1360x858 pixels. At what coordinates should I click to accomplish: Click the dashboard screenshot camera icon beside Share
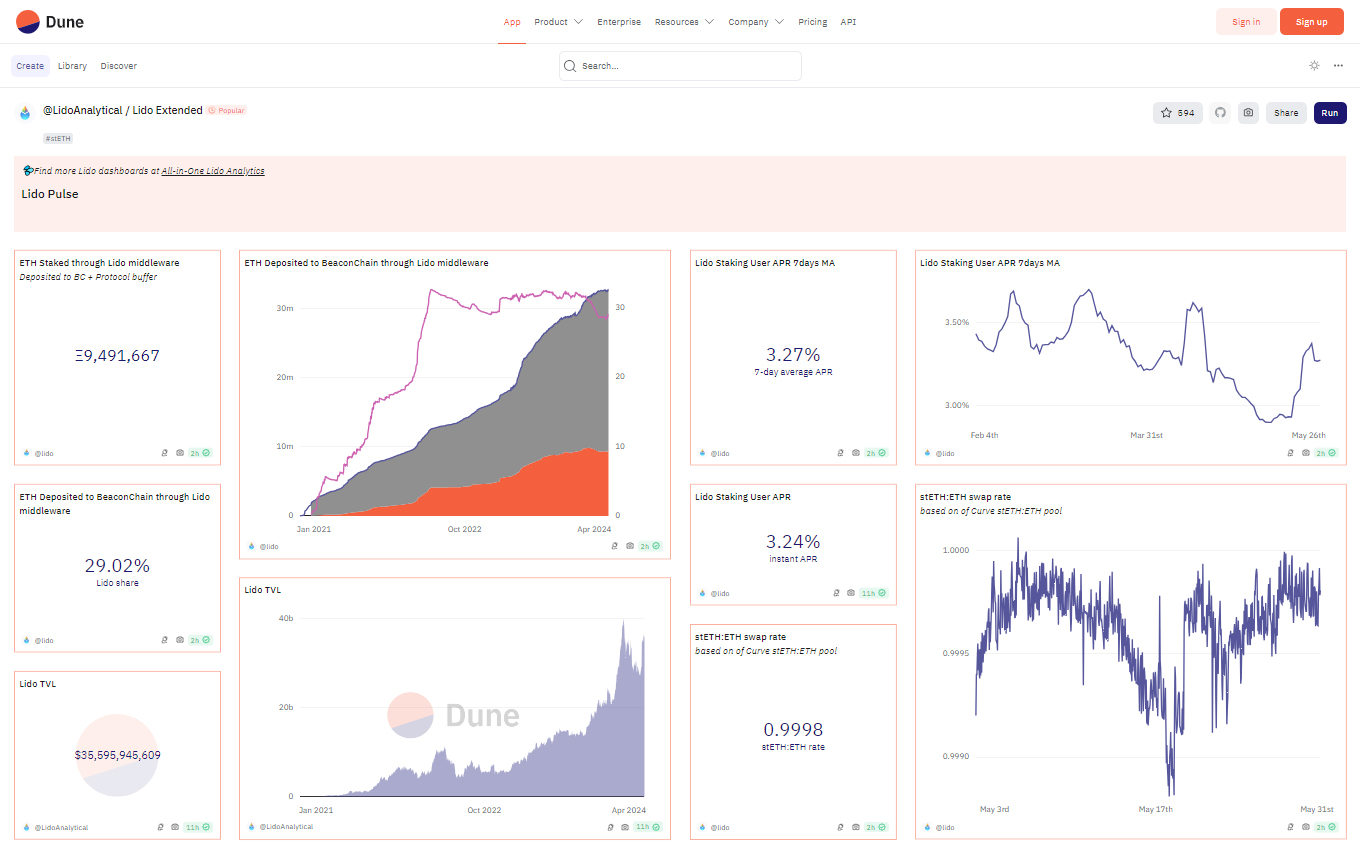point(1248,113)
